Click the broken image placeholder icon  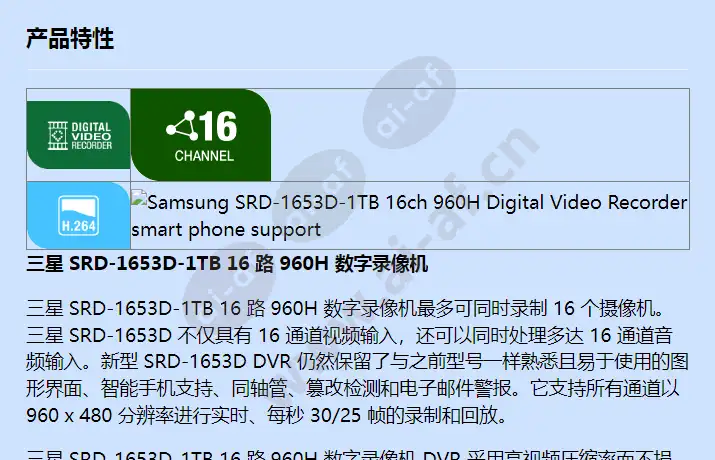coord(139,199)
